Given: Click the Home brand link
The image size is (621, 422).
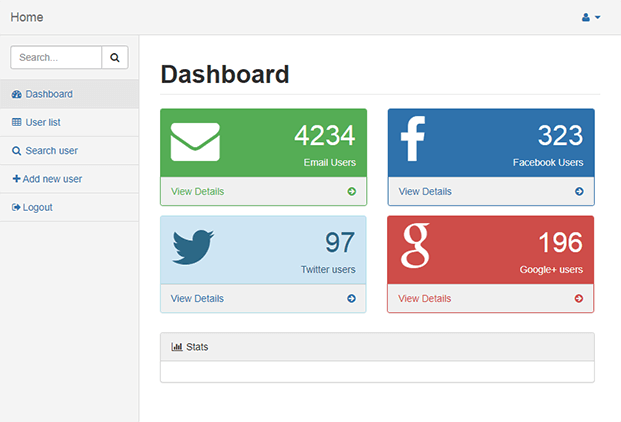Looking at the screenshot, I should coord(27,18).
